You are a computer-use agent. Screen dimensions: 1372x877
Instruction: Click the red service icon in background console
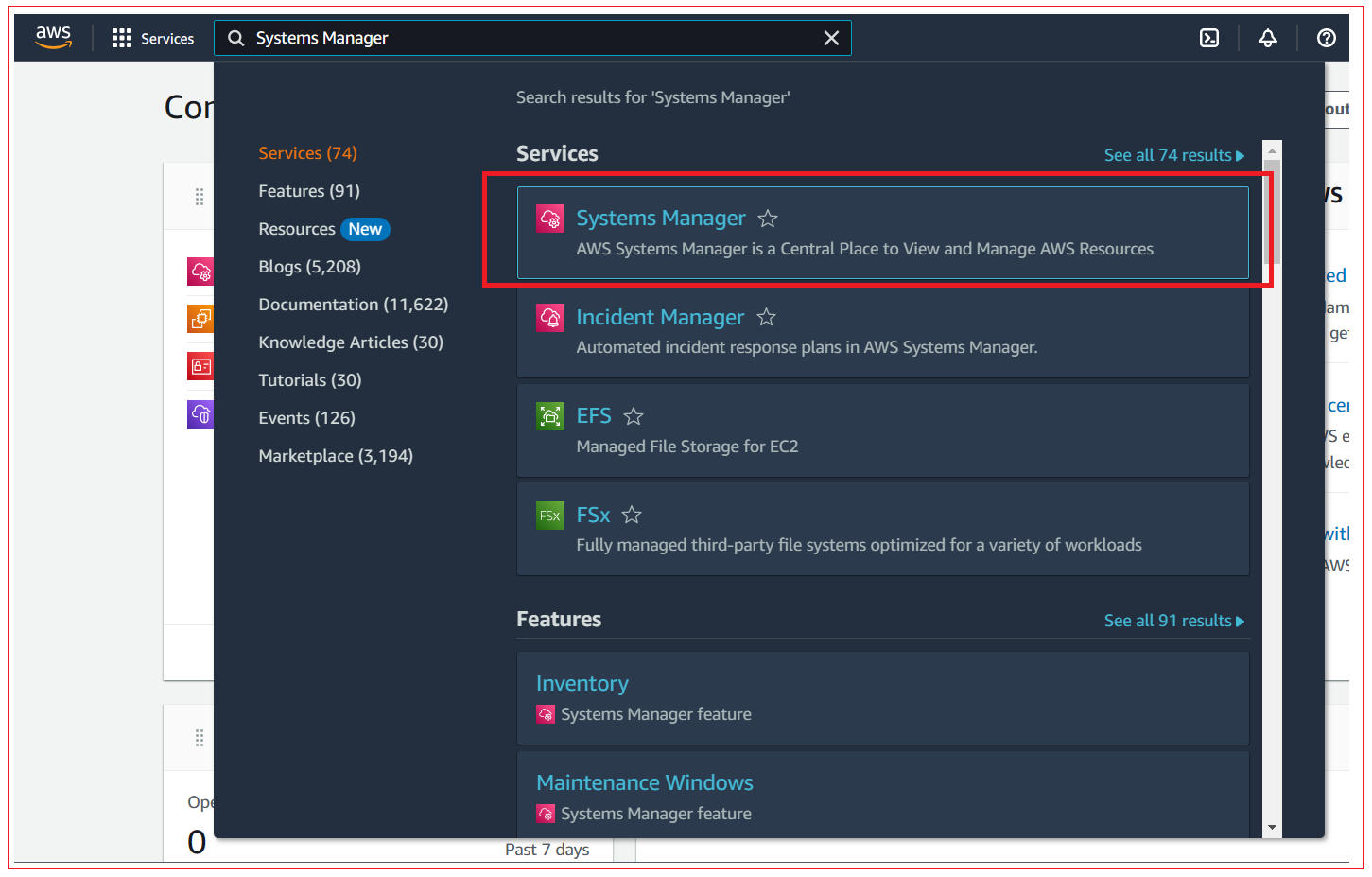200,366
